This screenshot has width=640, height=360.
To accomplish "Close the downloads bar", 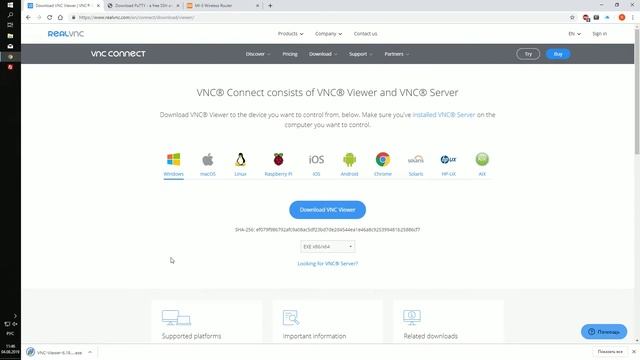I will pos(633,352).
